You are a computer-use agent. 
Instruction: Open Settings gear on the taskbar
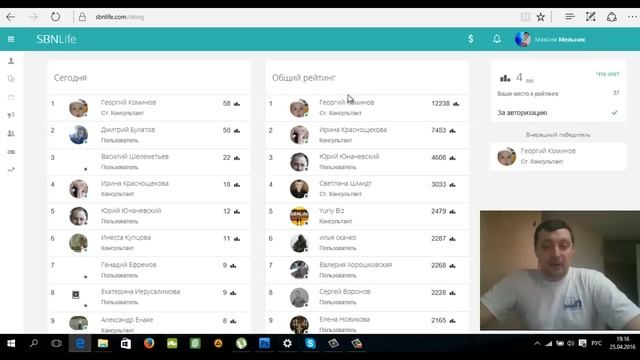tap(287, 344)
